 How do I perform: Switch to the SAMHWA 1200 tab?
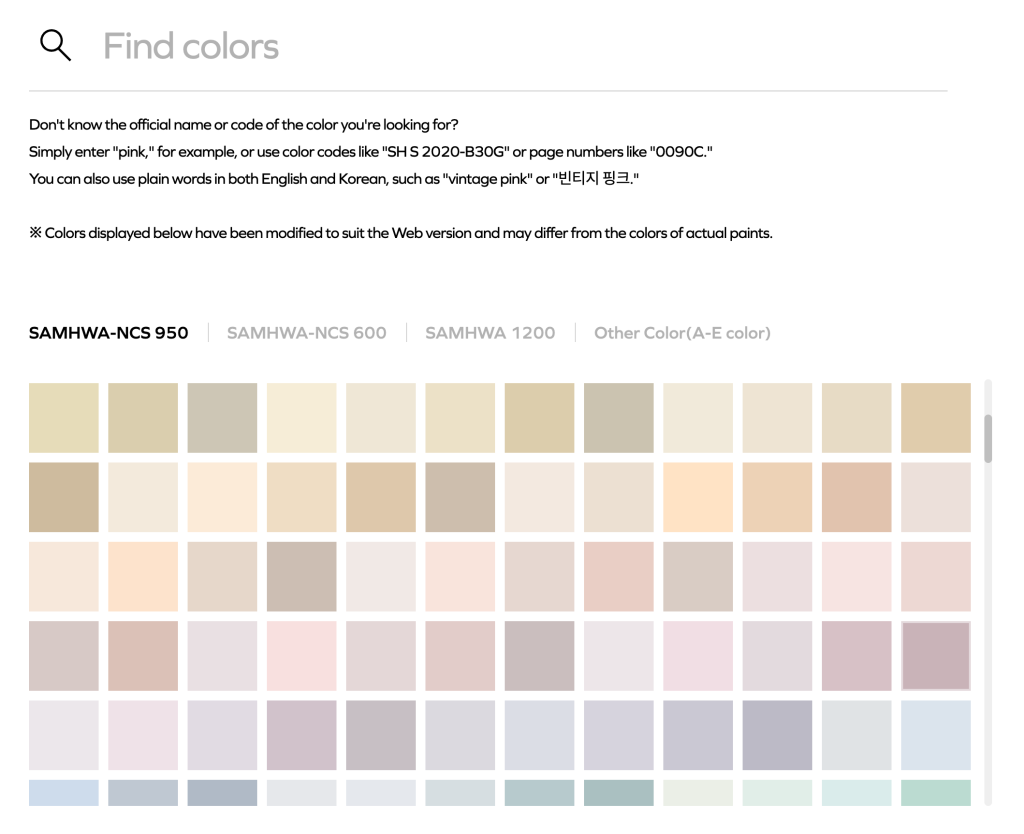tap(490, 332)
